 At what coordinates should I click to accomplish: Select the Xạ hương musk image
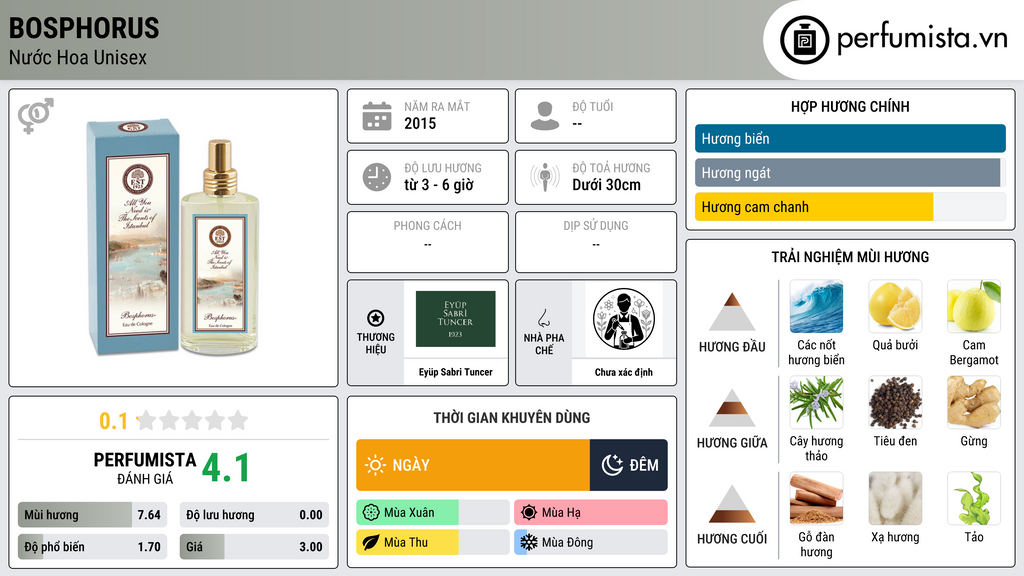[x=895, y=498]
